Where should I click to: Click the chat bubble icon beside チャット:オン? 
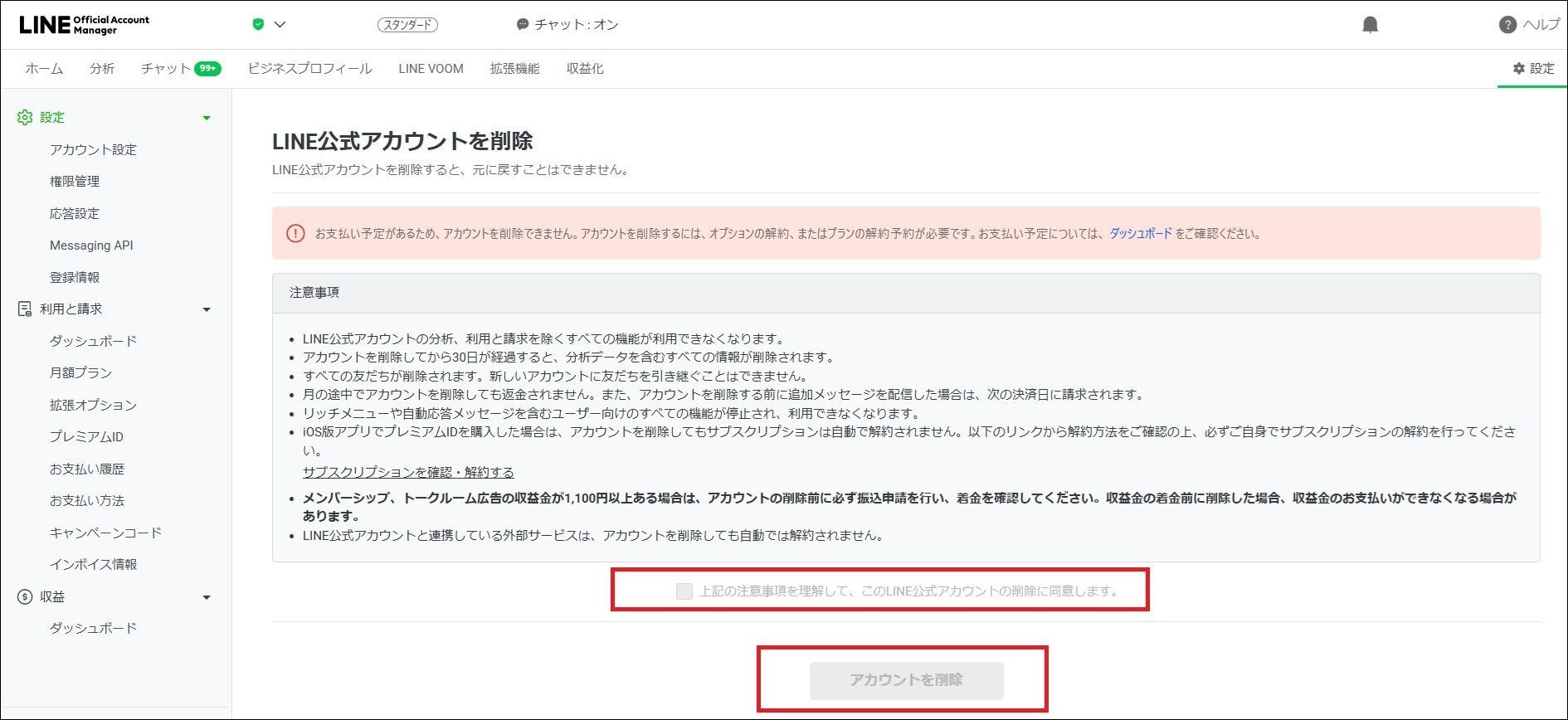pos(523,25)
